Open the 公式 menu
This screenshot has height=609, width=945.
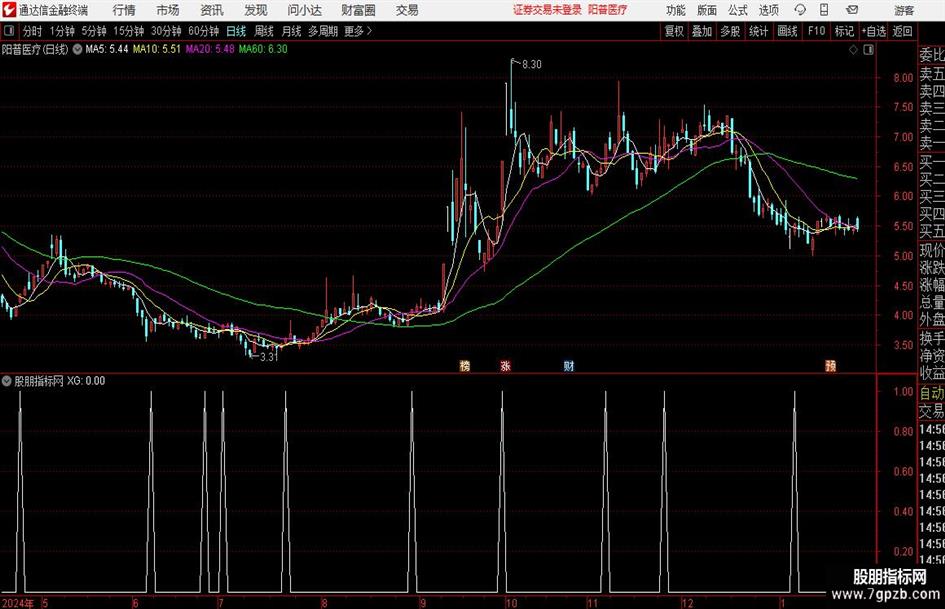point(738,10)
